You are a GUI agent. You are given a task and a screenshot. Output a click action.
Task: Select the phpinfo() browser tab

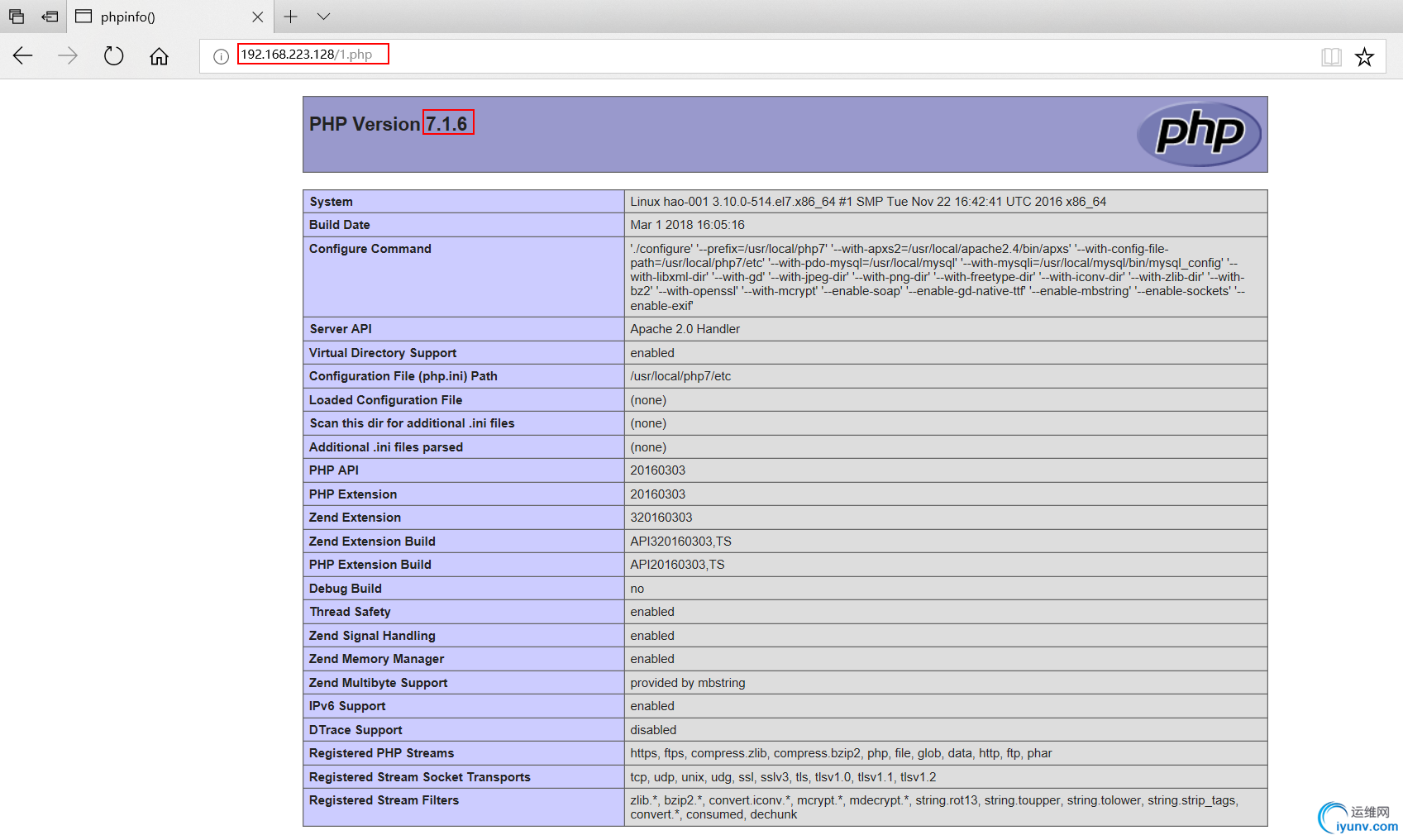point(169,17)
